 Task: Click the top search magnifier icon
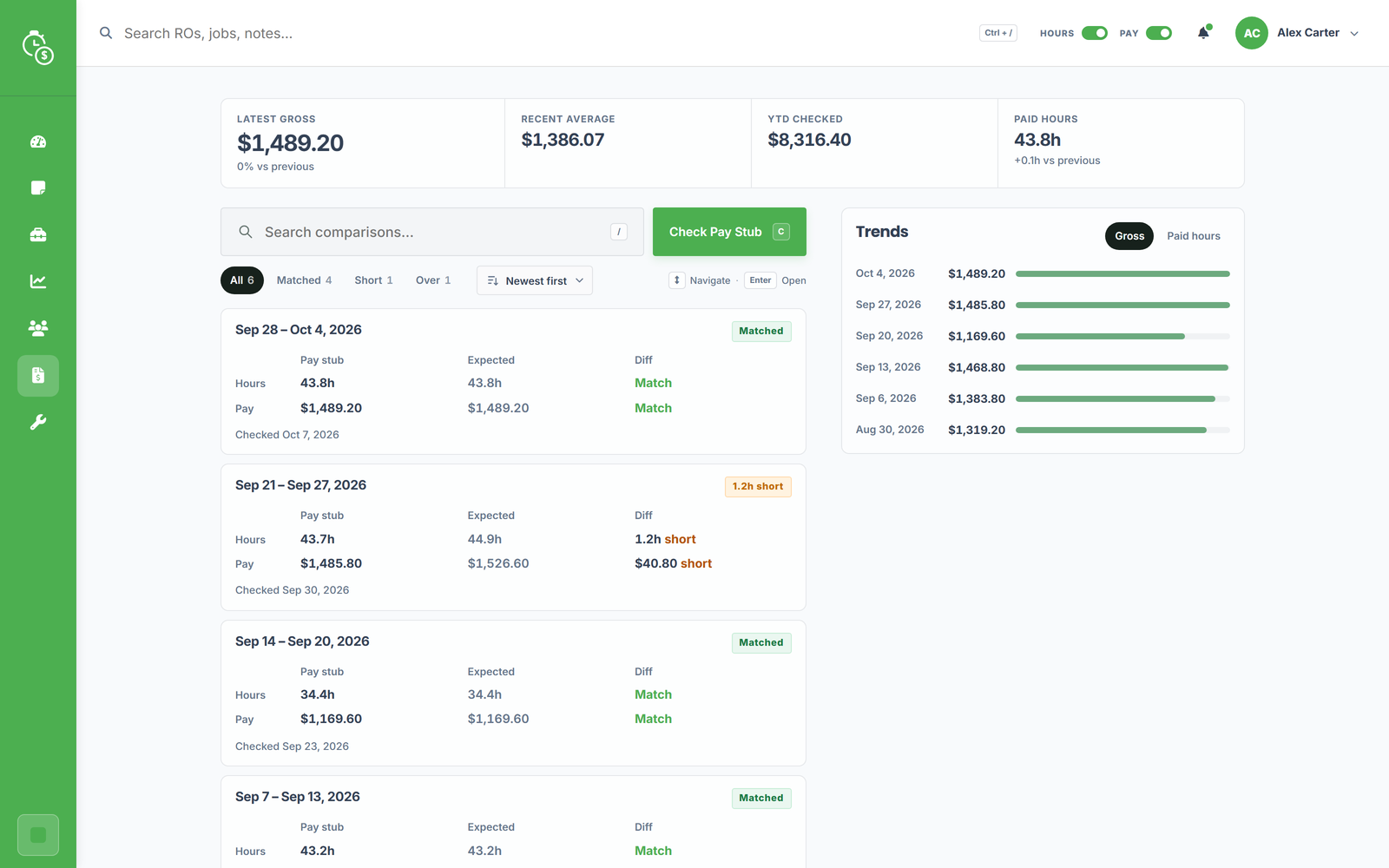pos(106,33)
